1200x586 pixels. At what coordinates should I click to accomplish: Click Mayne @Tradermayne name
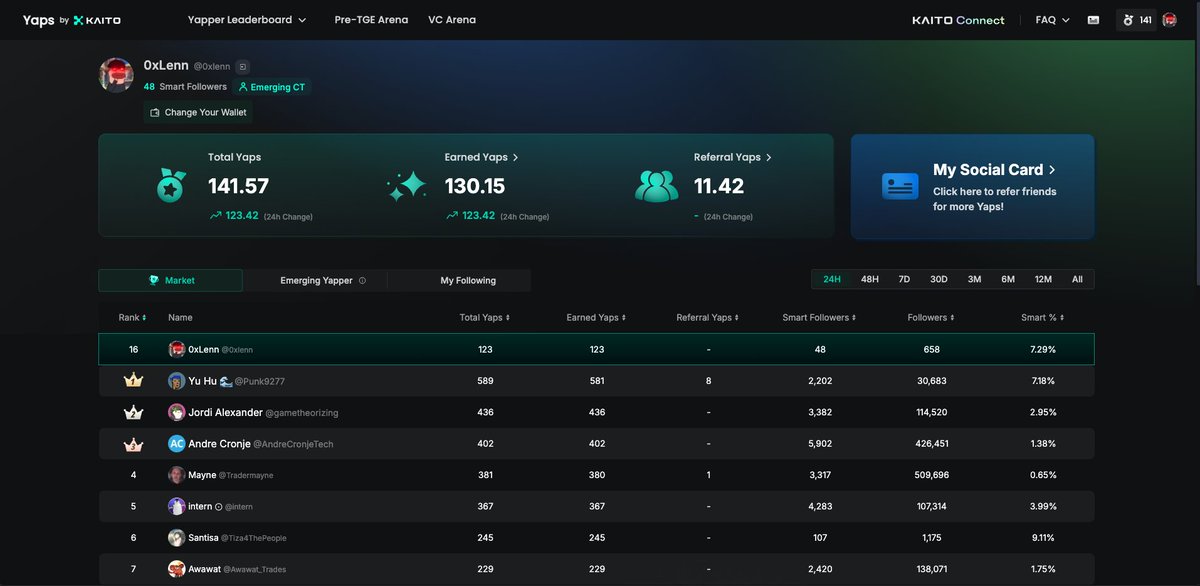click(x=231, y=475)
